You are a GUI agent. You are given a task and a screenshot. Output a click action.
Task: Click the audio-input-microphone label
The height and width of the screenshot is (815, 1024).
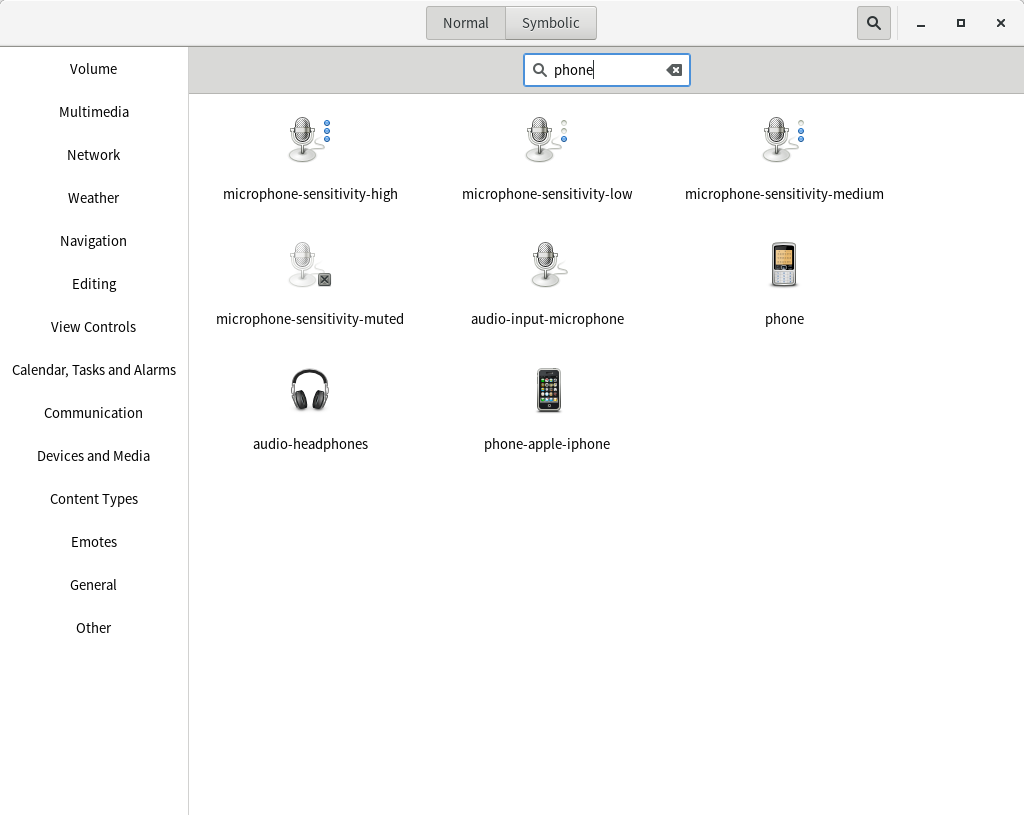547,319
